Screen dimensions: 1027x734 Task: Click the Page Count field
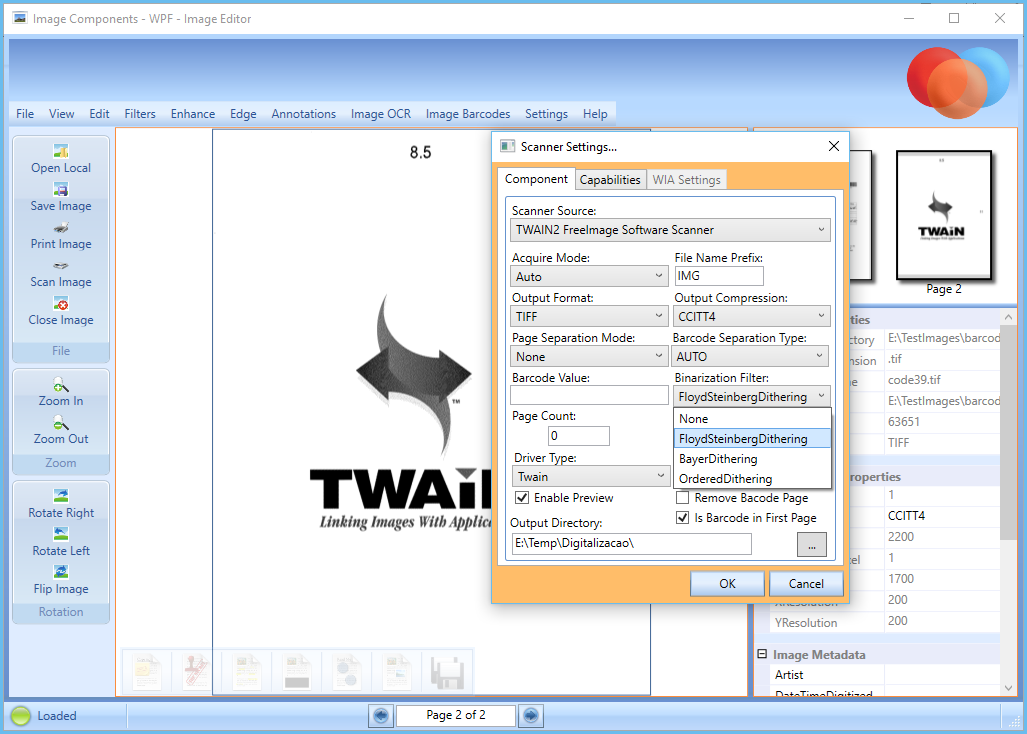click(x=578, y=435)
